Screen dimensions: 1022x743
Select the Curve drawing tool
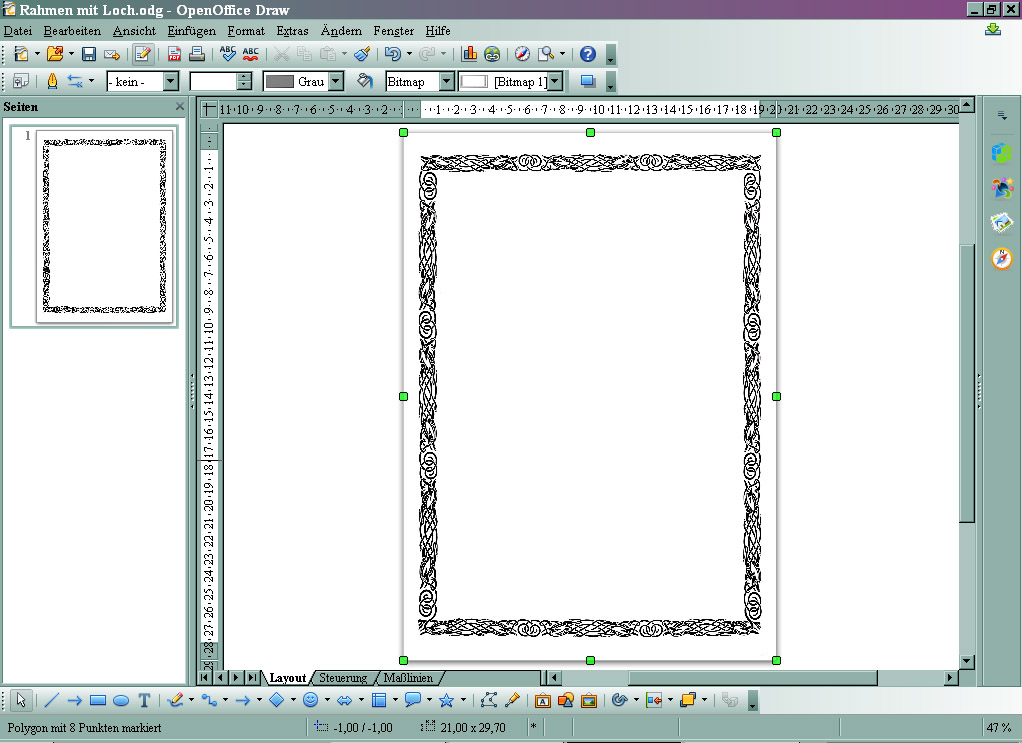[175, 700]
